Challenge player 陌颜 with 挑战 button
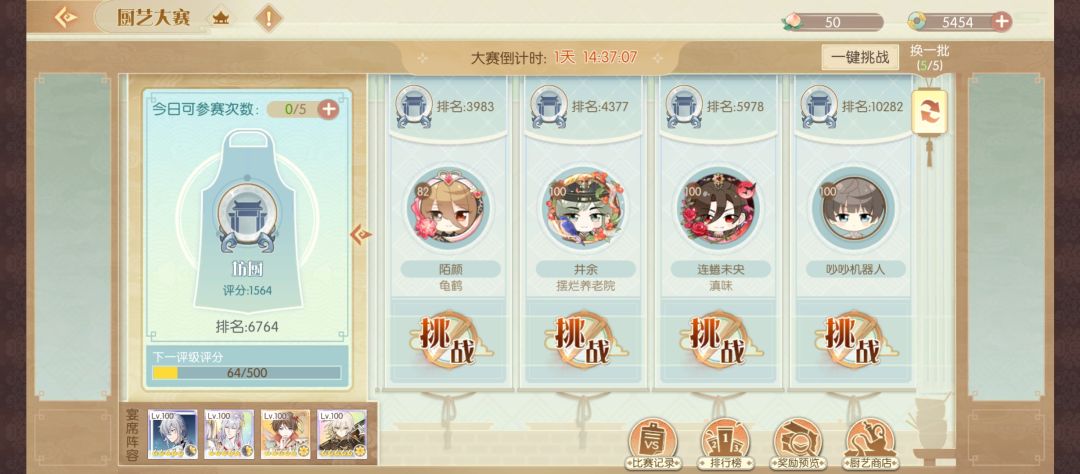Screen dimensions: 1080x474 [450, 340]
